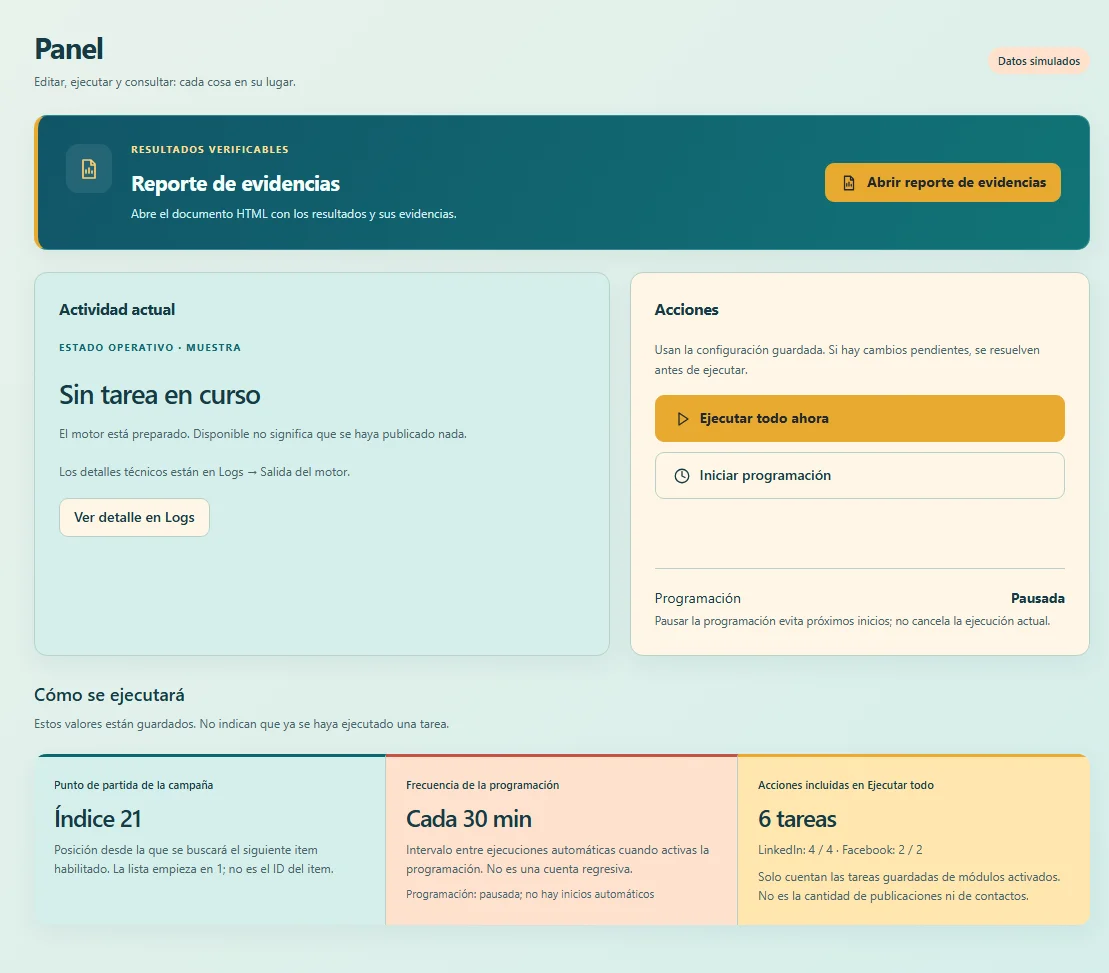Click Programación: pausada; no hay inicios automáticos note

click(x=530, y=895)
